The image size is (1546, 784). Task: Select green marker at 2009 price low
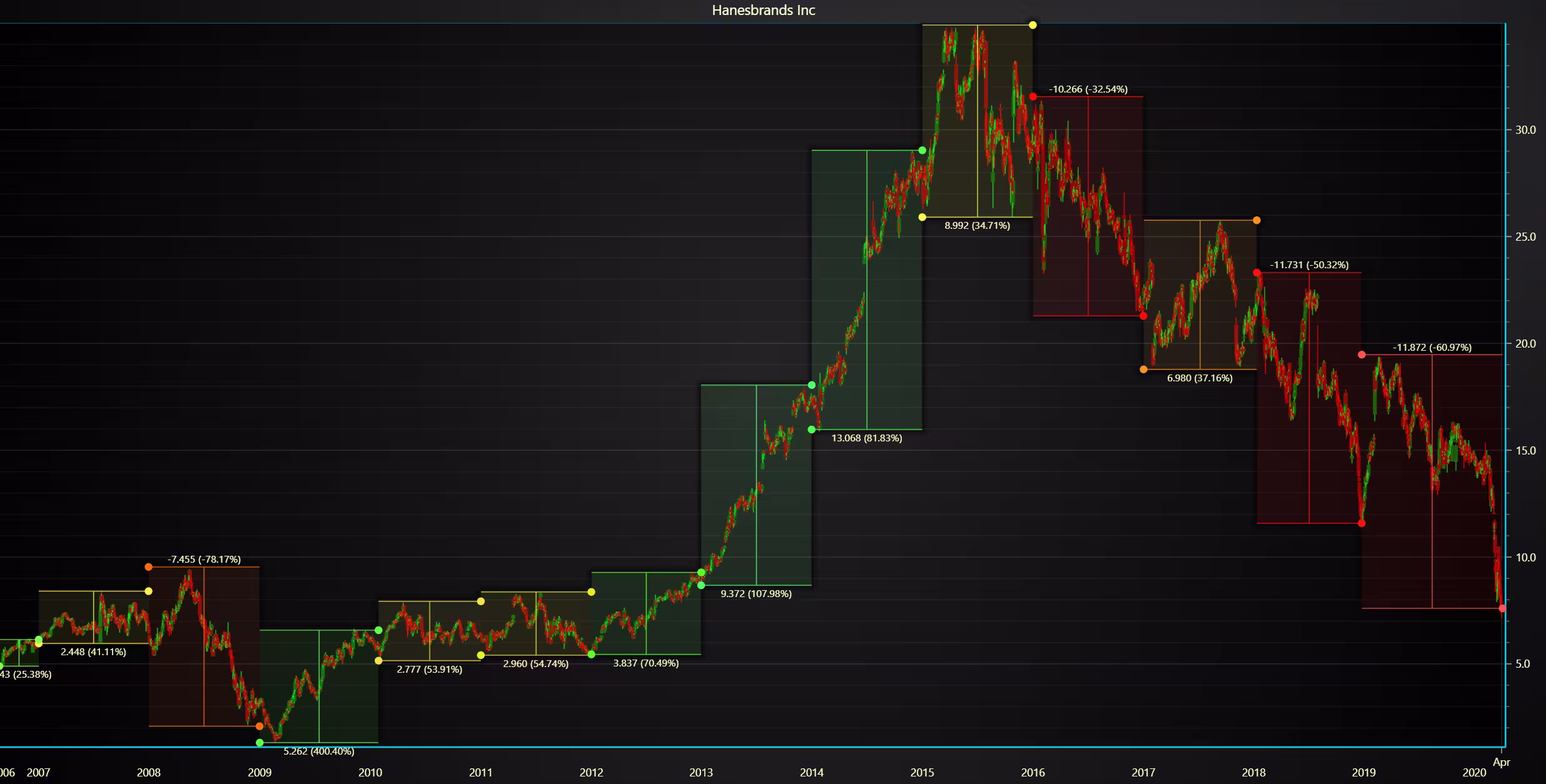pos(260,743)
